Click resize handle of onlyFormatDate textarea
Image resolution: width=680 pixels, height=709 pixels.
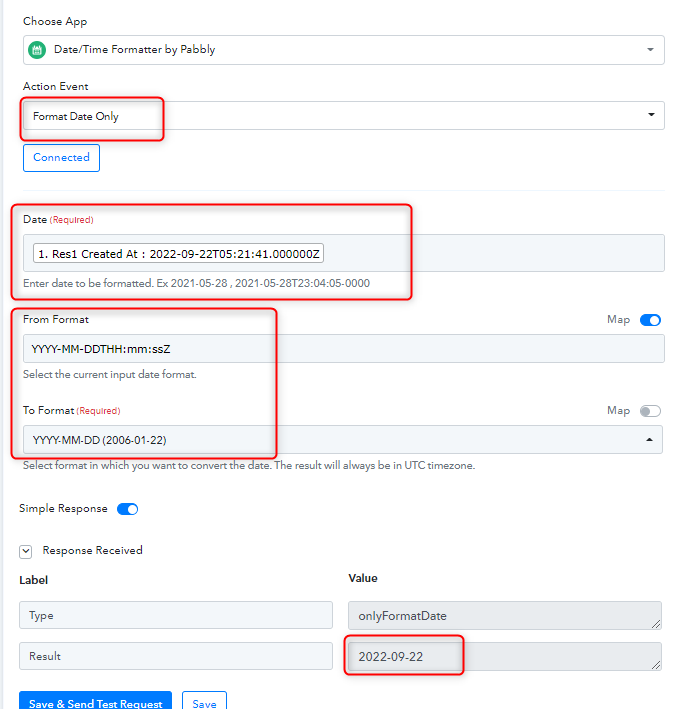(656, 624)
